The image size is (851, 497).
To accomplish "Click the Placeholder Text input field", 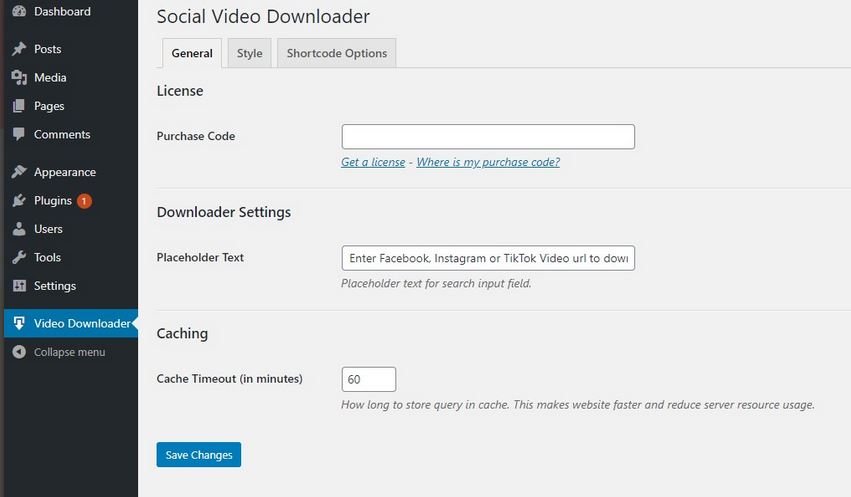I will pos(488,258).
